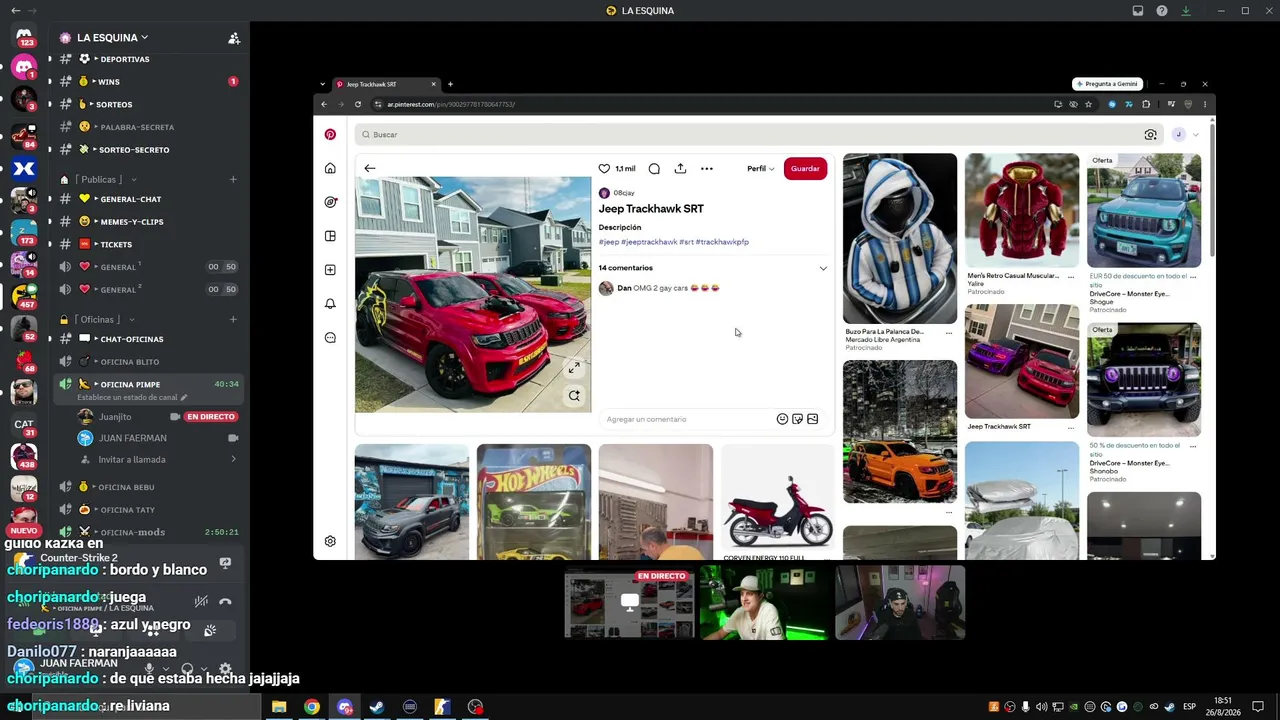Viewport: 1280px width, 720px height.
Task: Open the Hot Wheels pin thumbnail
Action: tap(534, 502)
